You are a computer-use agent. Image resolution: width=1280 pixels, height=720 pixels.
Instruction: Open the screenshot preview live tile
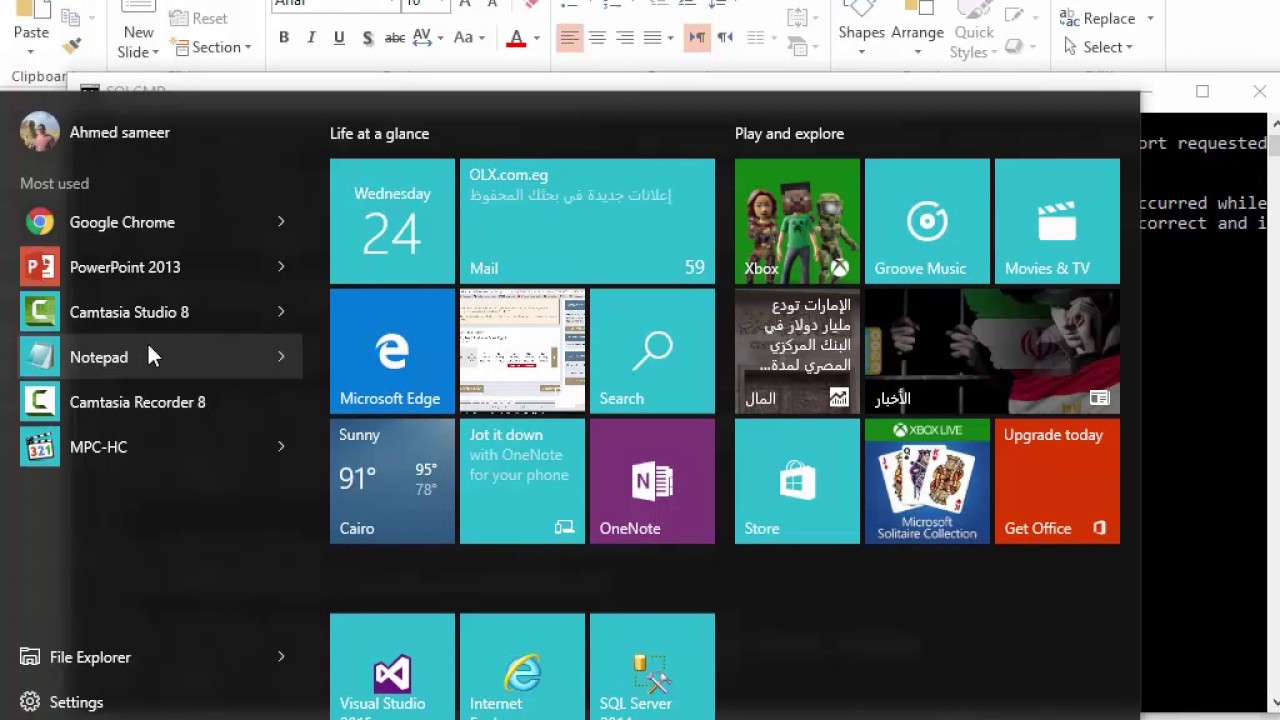click(x=522, y=351)
